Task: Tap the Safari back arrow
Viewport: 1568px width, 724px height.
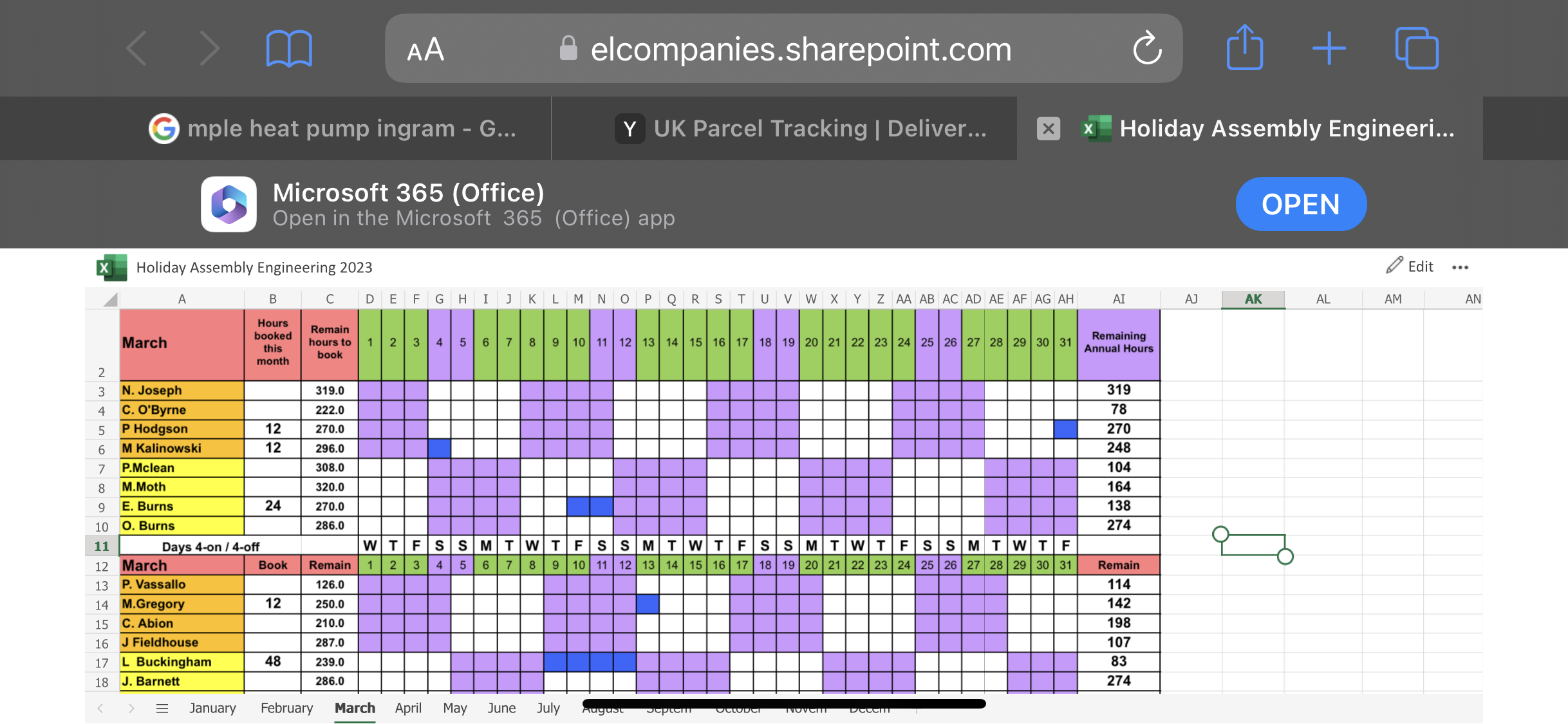Action: [x=137, y=49]
